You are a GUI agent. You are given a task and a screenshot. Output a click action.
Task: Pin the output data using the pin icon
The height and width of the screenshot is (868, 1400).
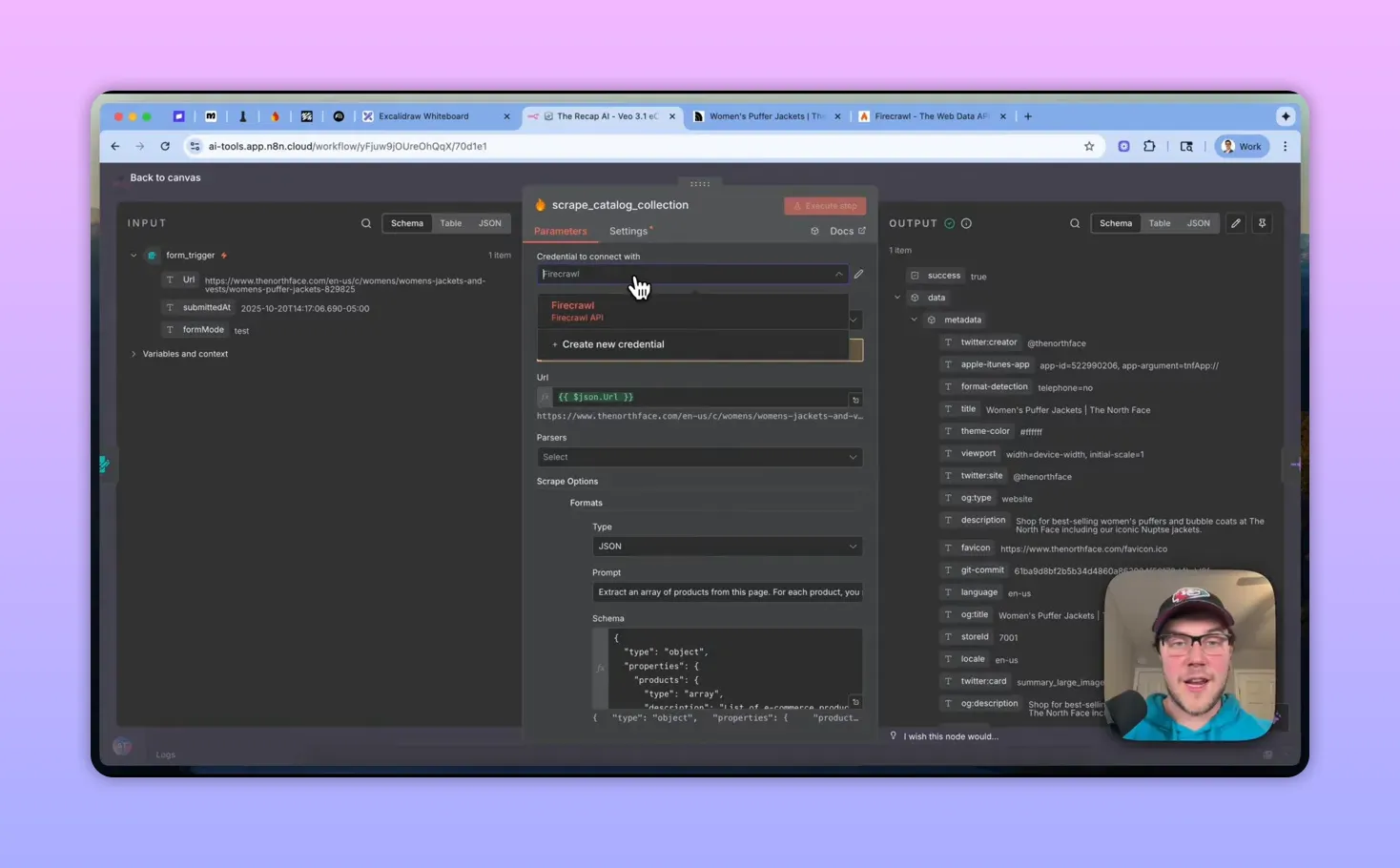coord(1262,223)
